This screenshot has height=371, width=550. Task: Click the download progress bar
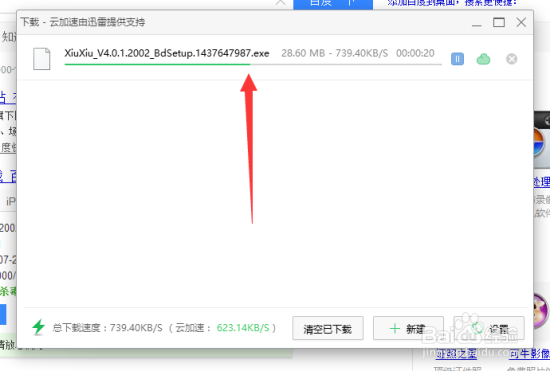click(253, 64)
